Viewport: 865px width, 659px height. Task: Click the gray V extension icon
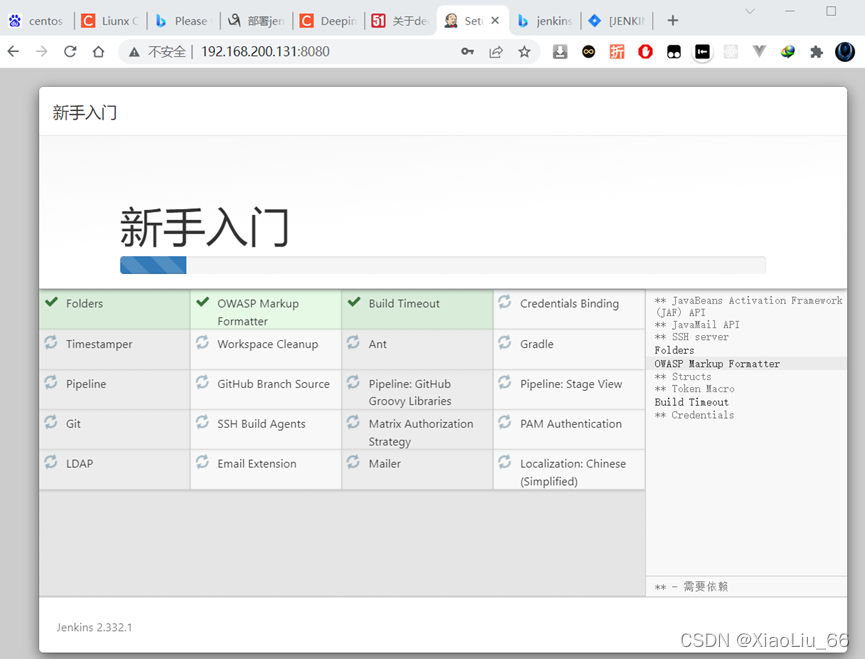(x=759, y=52)
